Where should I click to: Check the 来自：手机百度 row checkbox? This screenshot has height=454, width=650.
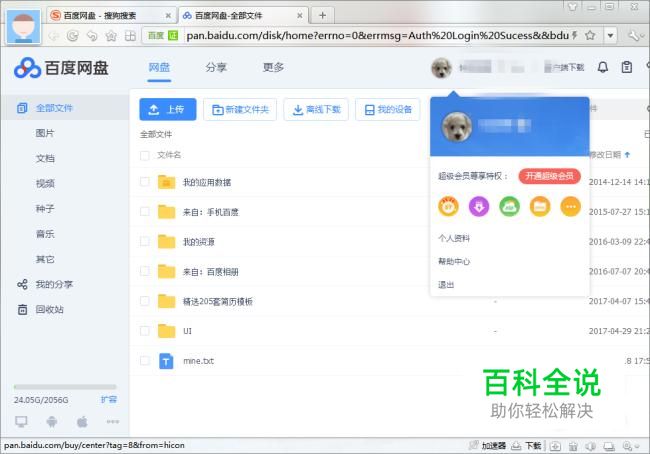(x=145, y=212)
